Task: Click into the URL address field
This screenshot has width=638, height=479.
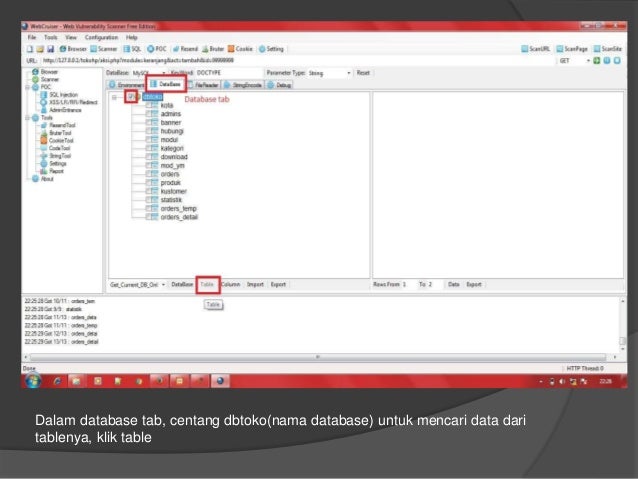Action: (x=299, y=61)
